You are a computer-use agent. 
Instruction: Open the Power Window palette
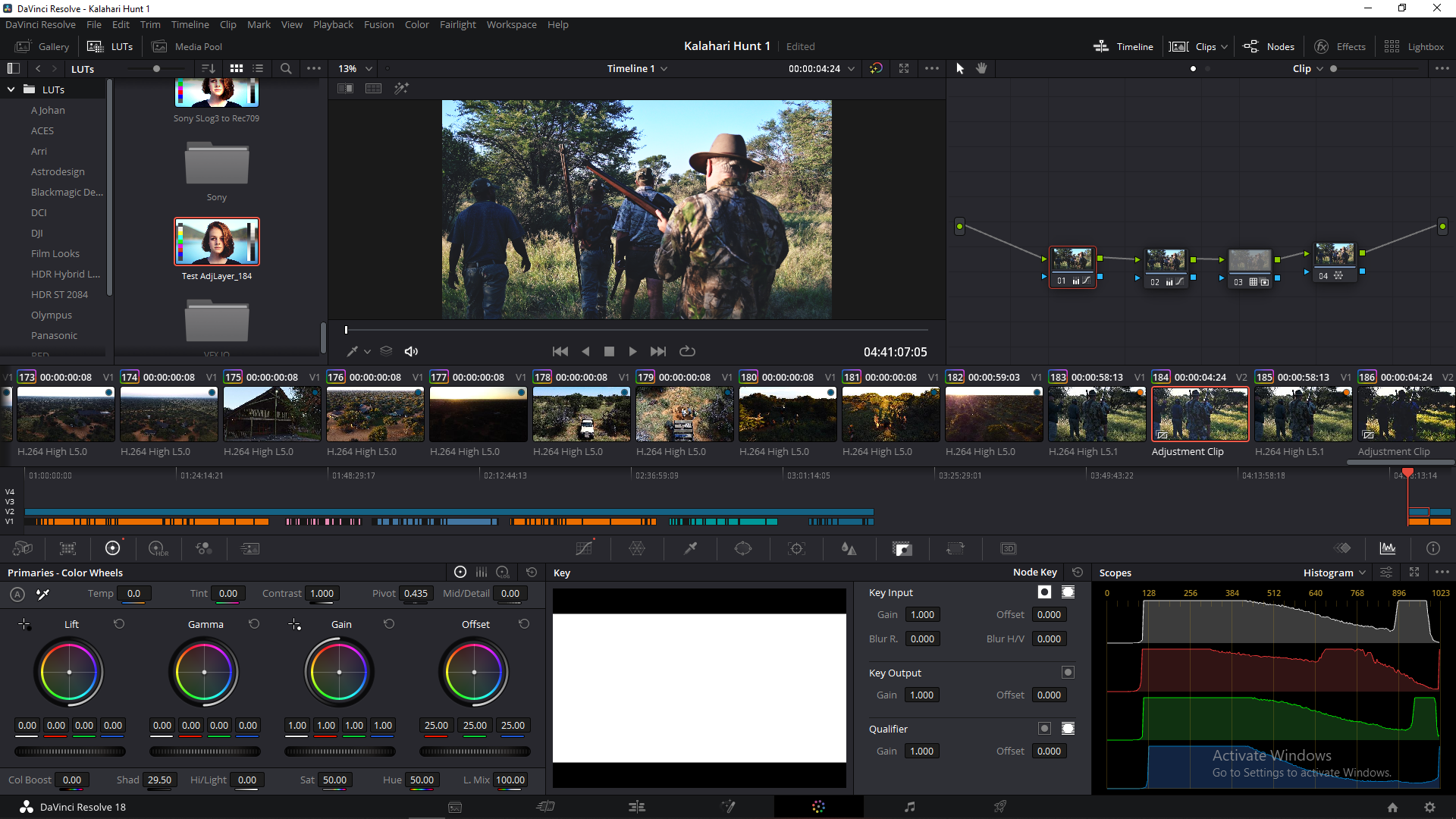click(x=743, y=548)
